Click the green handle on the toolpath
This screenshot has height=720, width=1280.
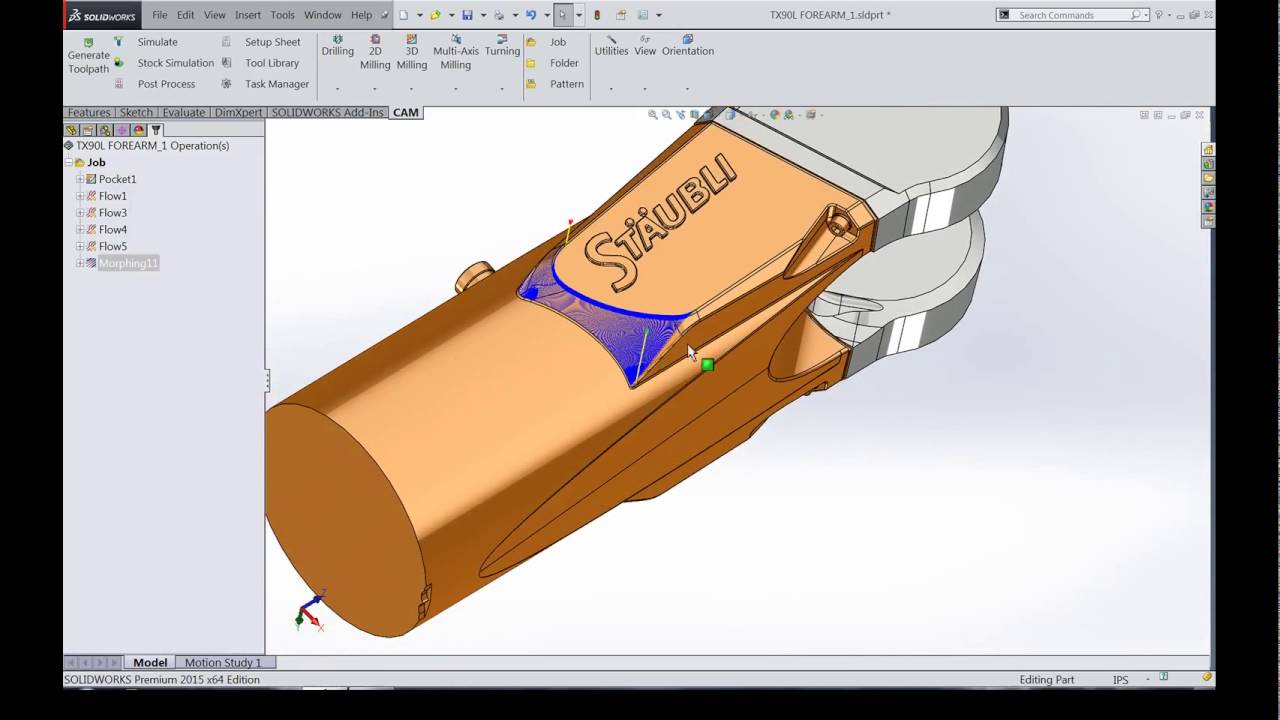coord(708,365)
